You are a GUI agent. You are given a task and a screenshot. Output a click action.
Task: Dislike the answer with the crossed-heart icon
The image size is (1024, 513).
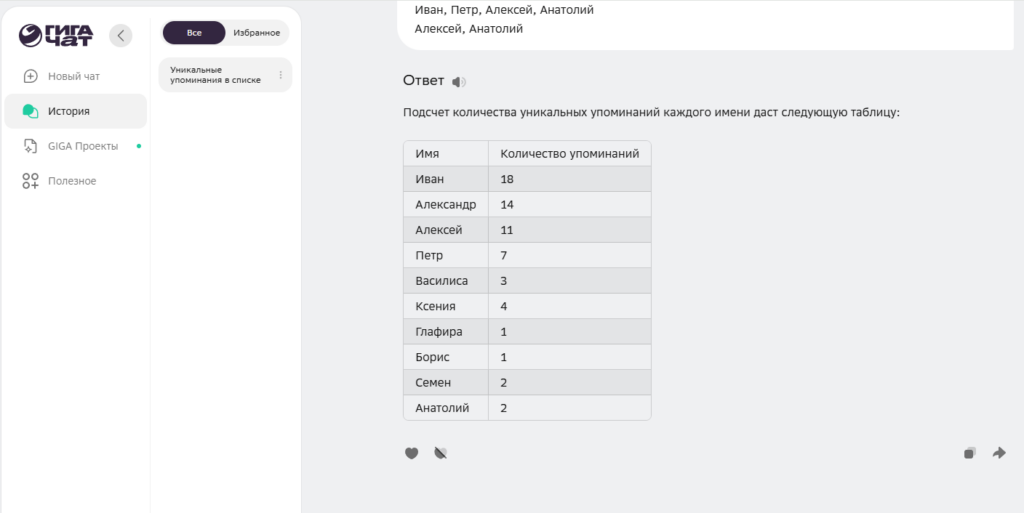440,453
